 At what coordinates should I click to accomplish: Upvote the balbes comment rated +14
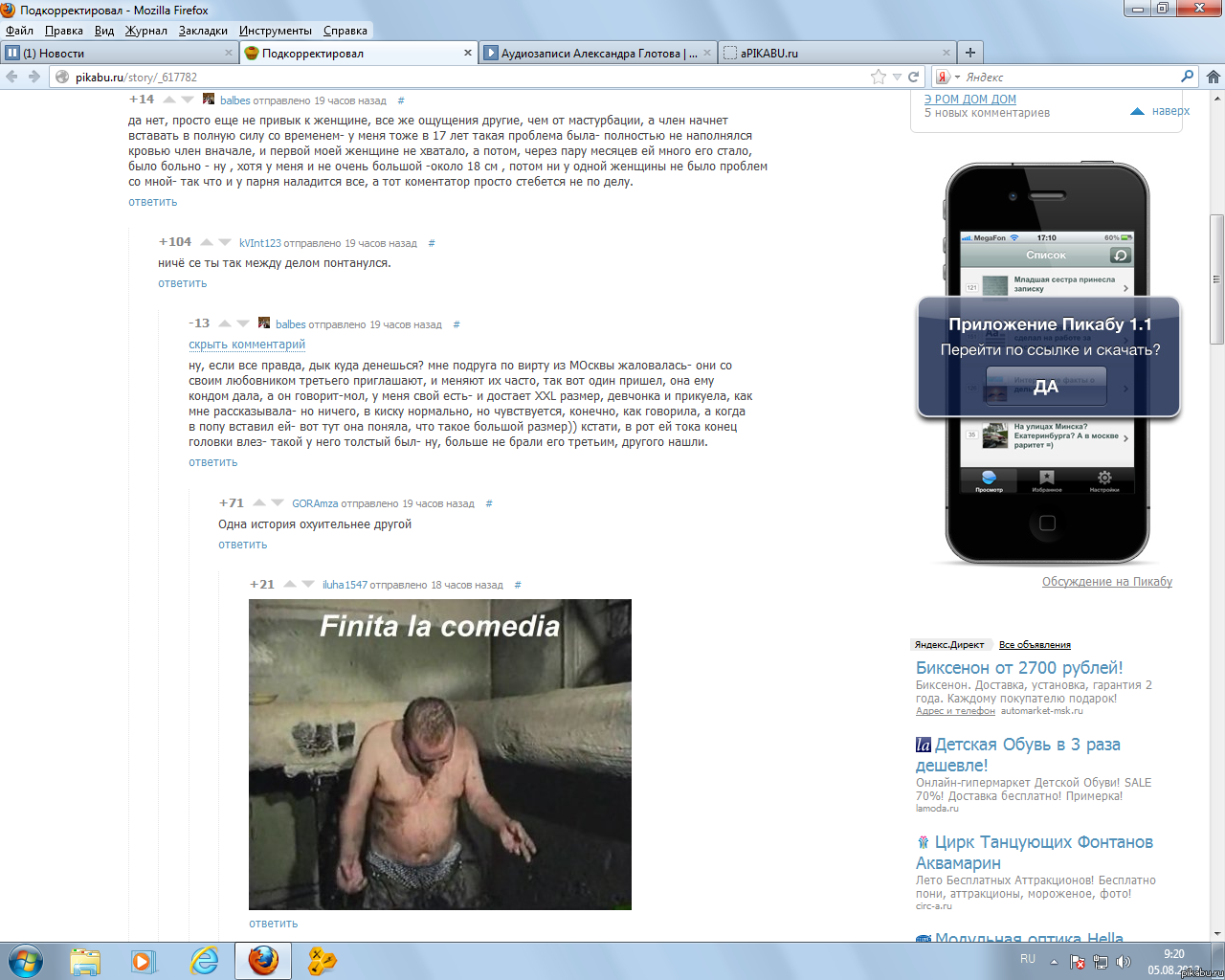[x=169, y=100]
